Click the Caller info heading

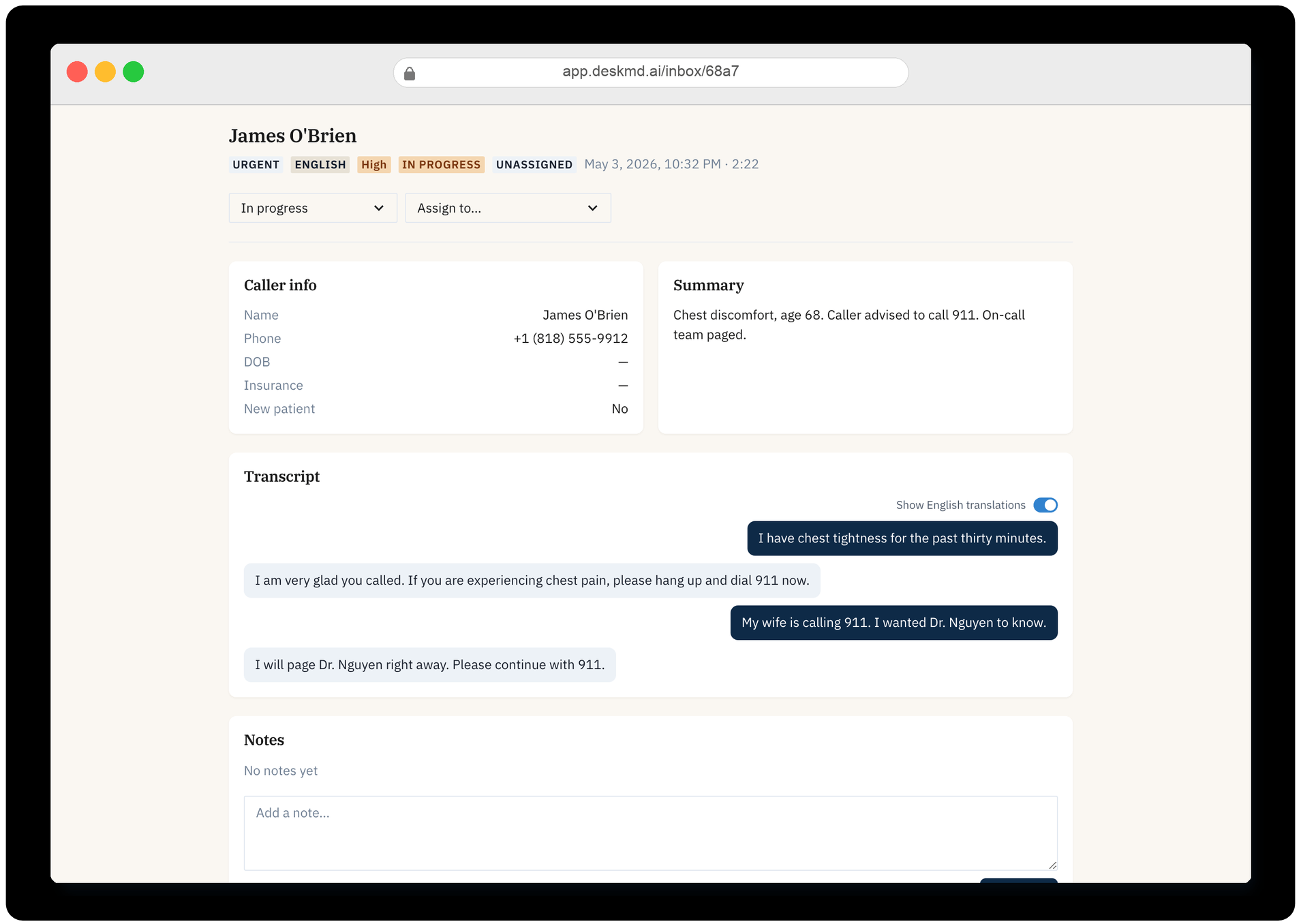(280, 285)
